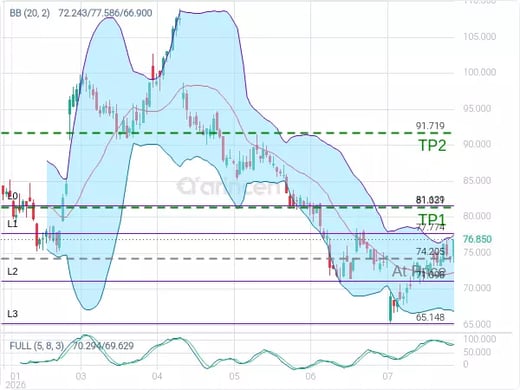Click the L1 level label

pos(13,224)
